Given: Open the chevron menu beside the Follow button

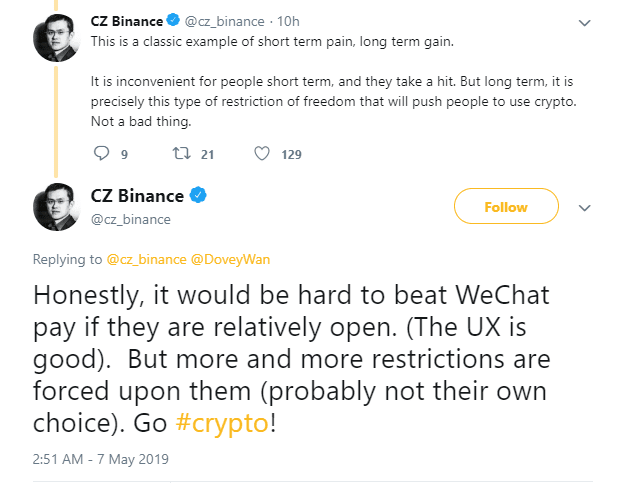Looking at the screenshot, I should point(586,207).
